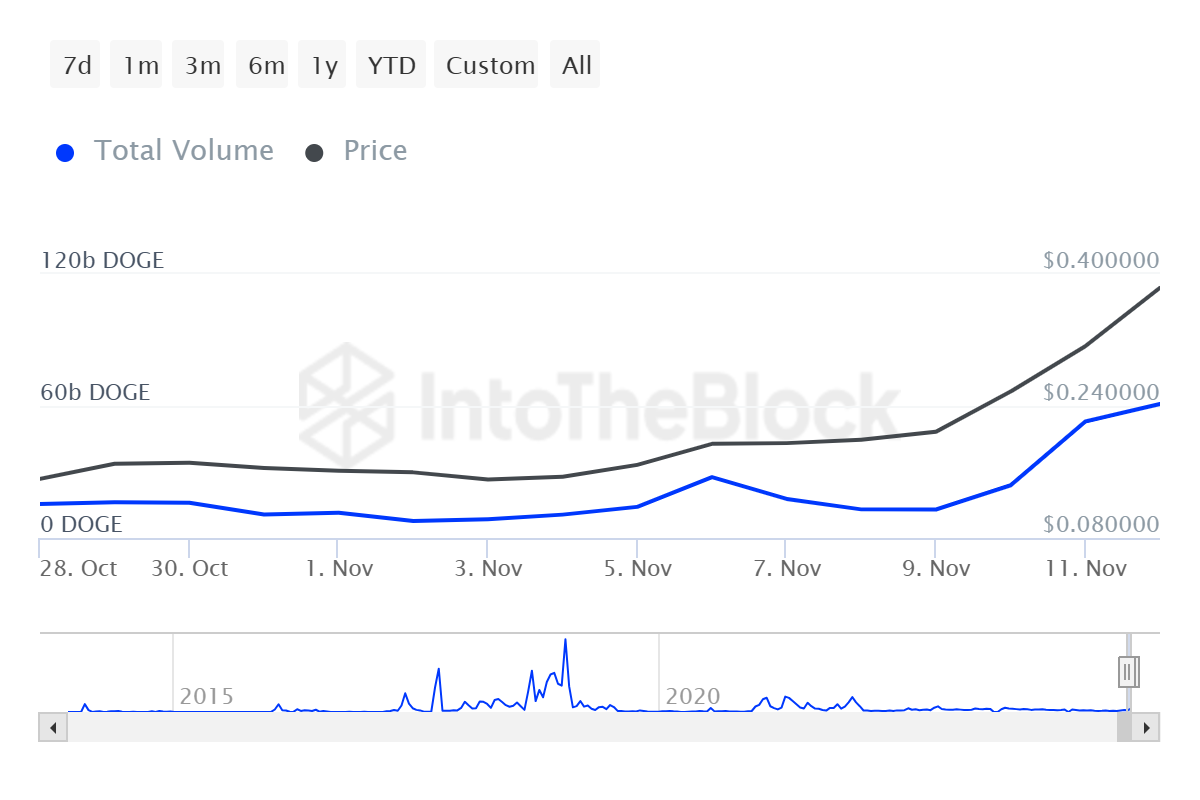Viewport: 1200px width, 800px height.
Task: Set chart range to 6m
Action: tap(266, 66)
